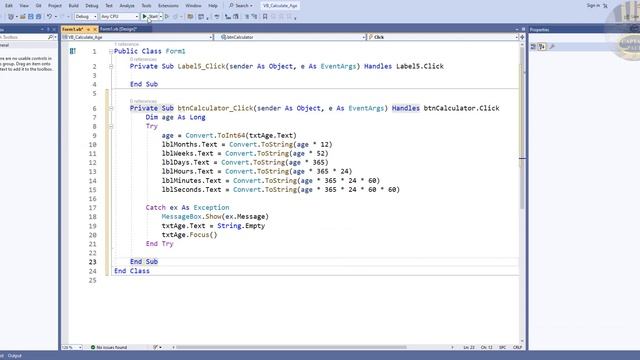Close the Form1.vb code tab
The image size is (640, 360).
95,29
